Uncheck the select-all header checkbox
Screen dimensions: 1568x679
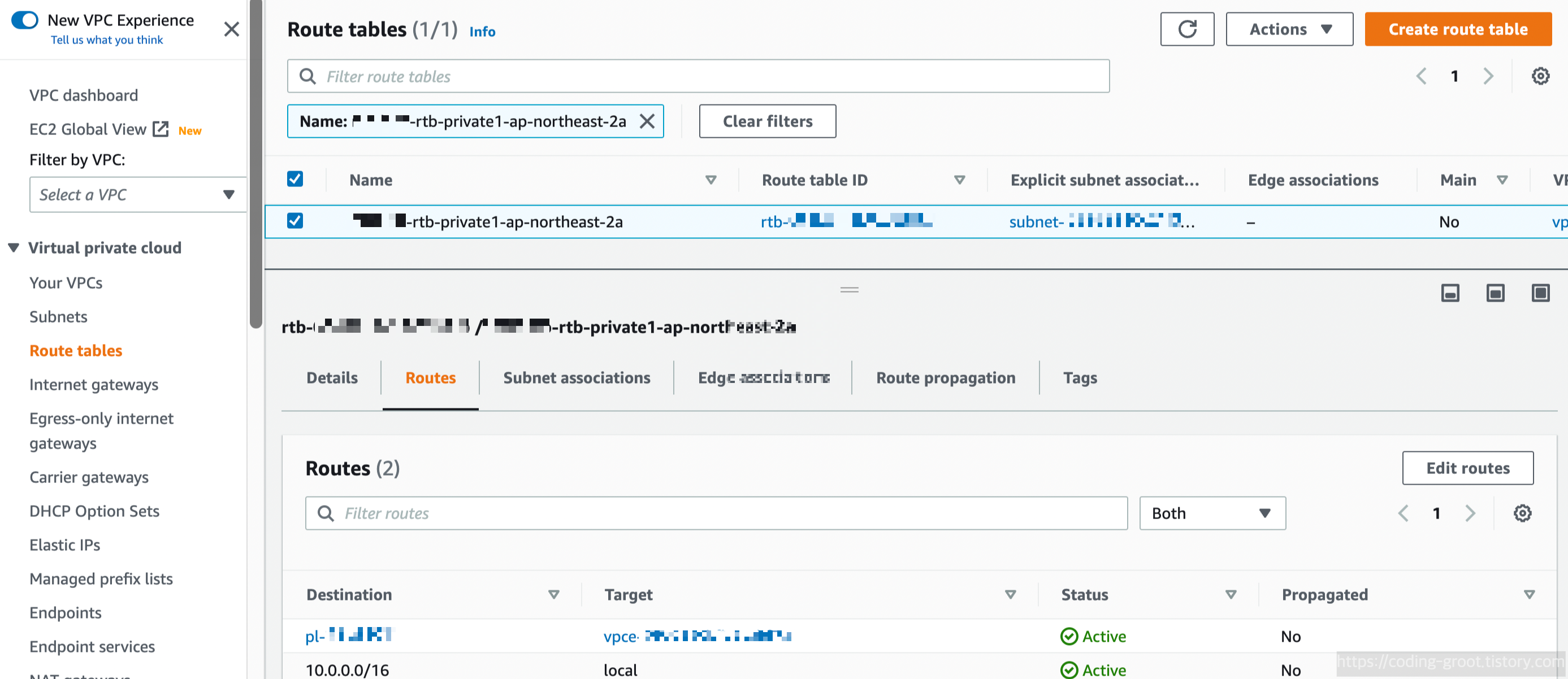(294, 179)
